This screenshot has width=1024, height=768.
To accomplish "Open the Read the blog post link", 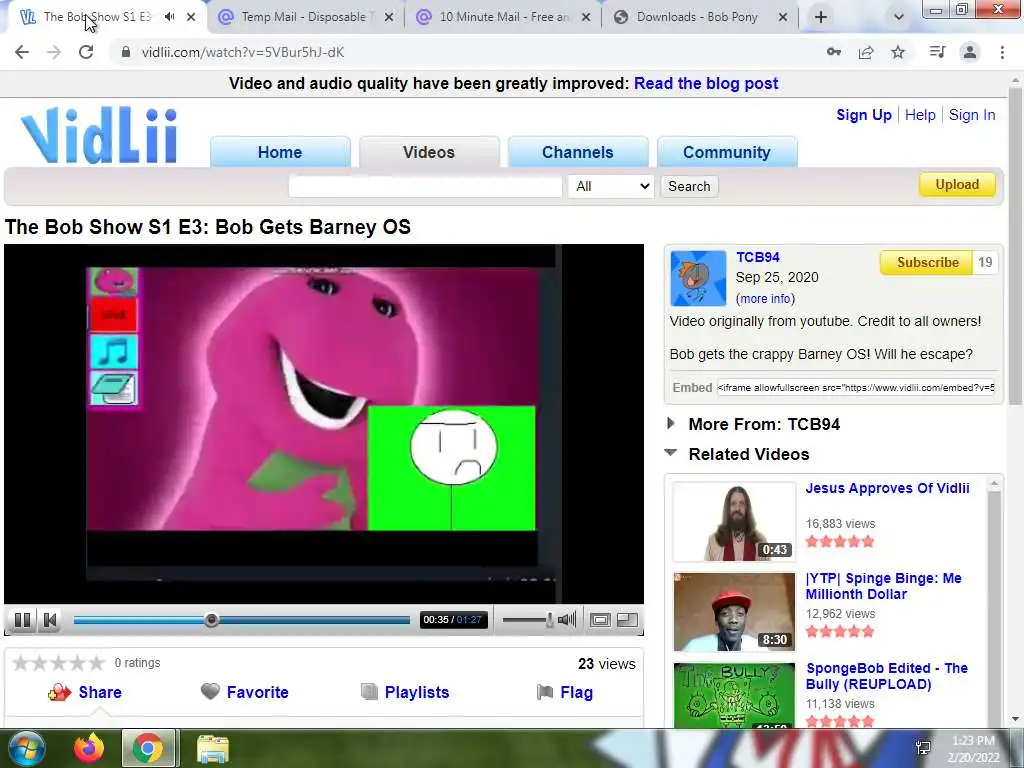I will point(706,84).
